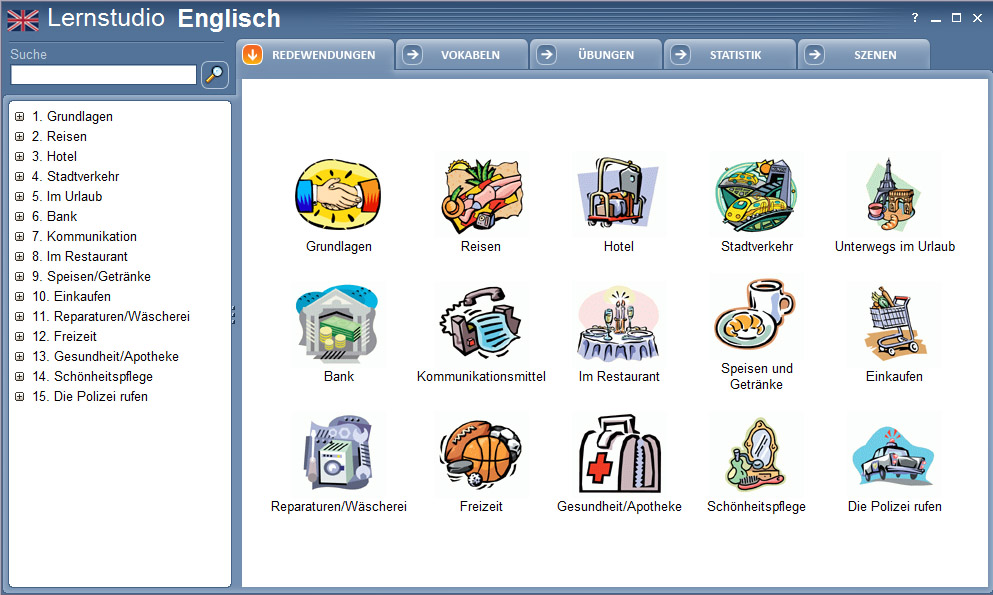The image size is (993, 595).
Task: Expand the 7. Kommunikation tree node
Action: [x=20, y=237]
